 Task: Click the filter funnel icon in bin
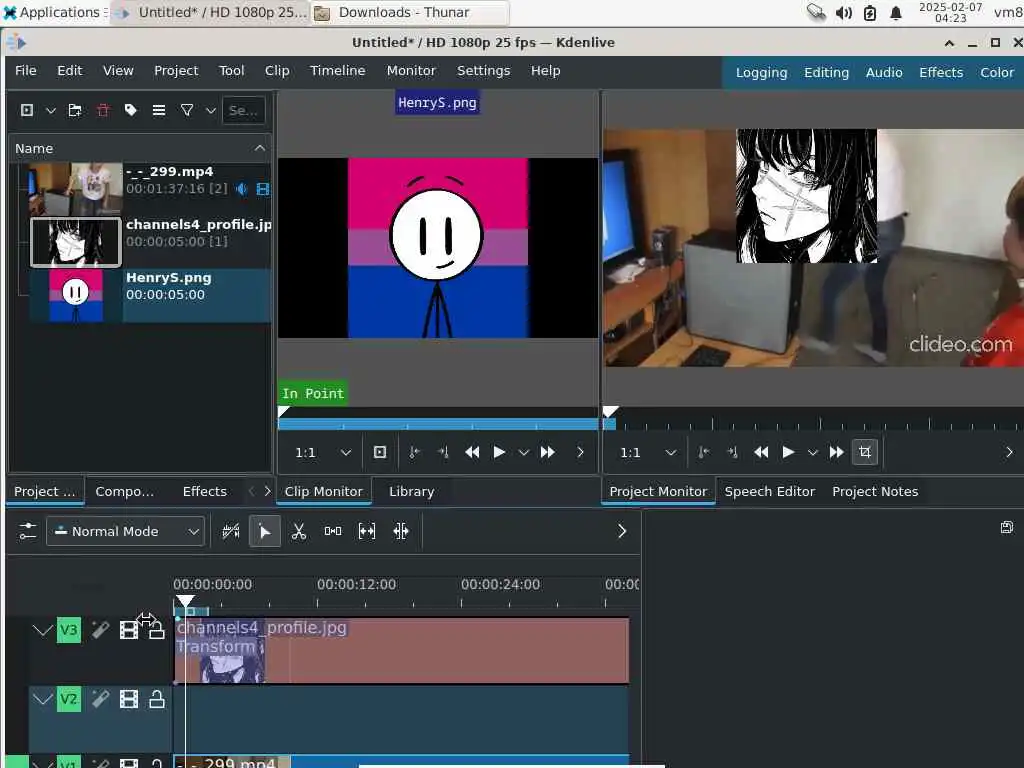click(x=187, y=110)
